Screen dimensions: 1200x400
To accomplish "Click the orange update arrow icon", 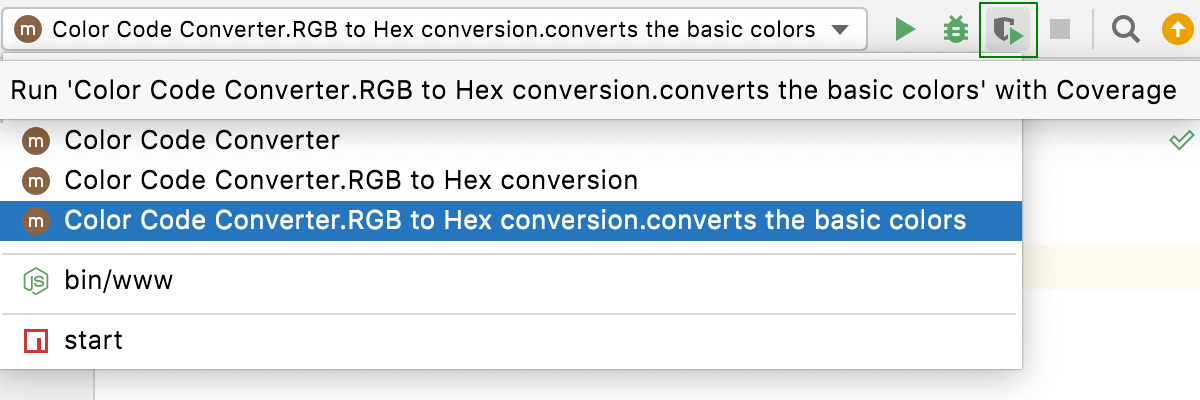I will pos(1175,30).
